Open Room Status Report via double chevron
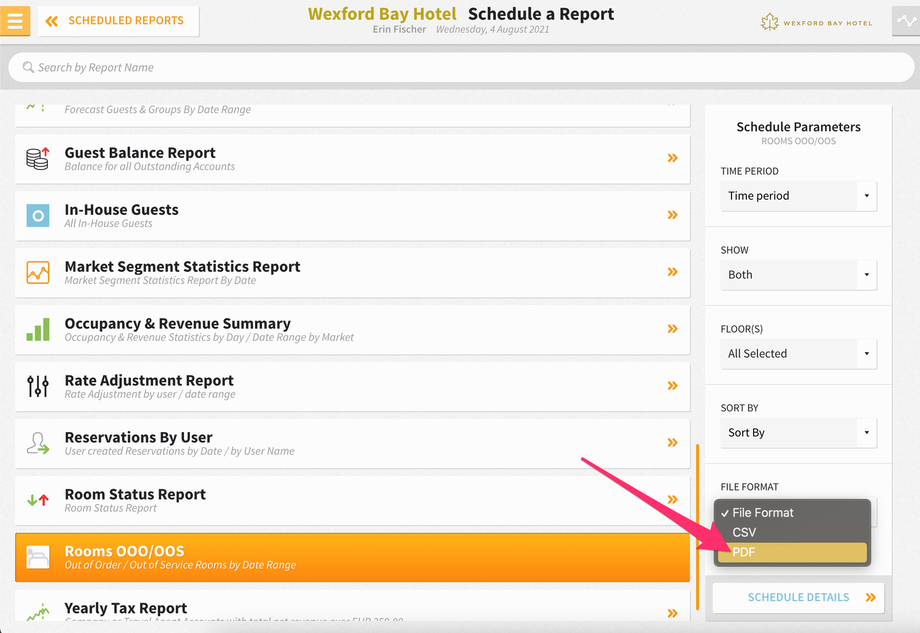The height and width of the screenshot is (633, 920). [672, 499]
